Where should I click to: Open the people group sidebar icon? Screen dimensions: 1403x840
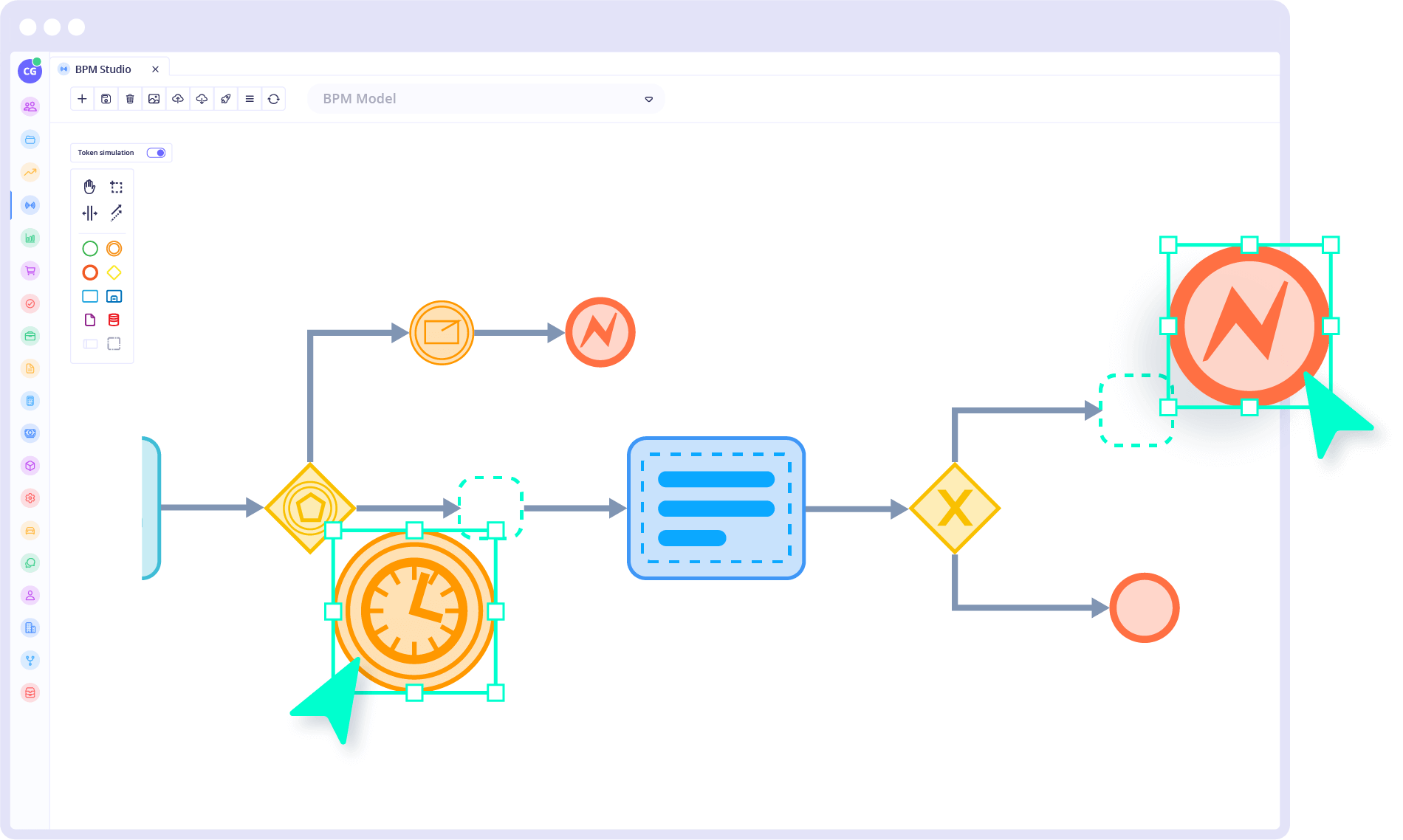(30, 107)
